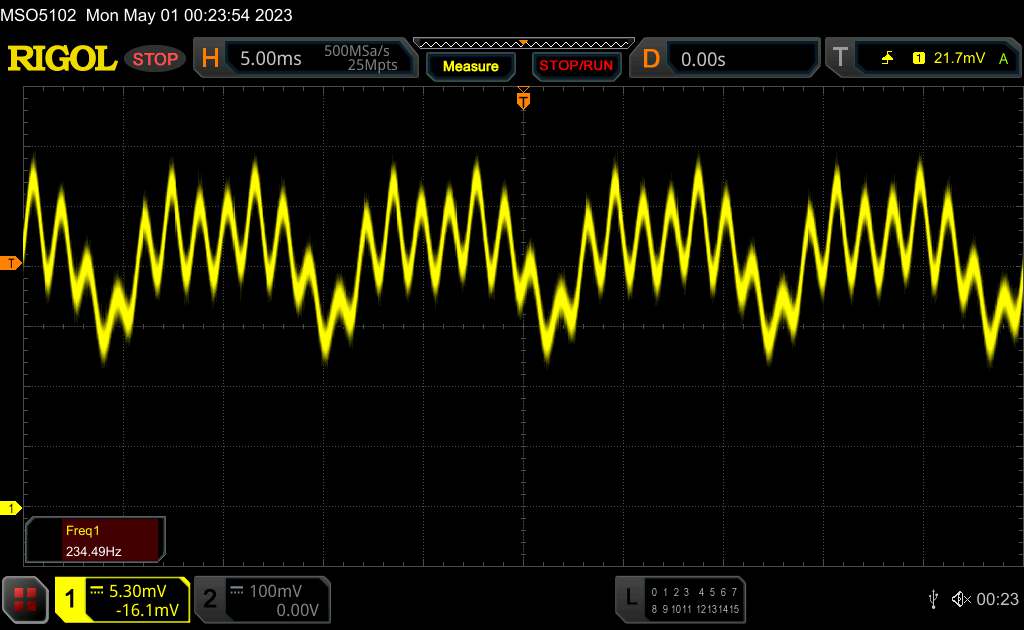Click the digital channels 0-15 label

695,601
